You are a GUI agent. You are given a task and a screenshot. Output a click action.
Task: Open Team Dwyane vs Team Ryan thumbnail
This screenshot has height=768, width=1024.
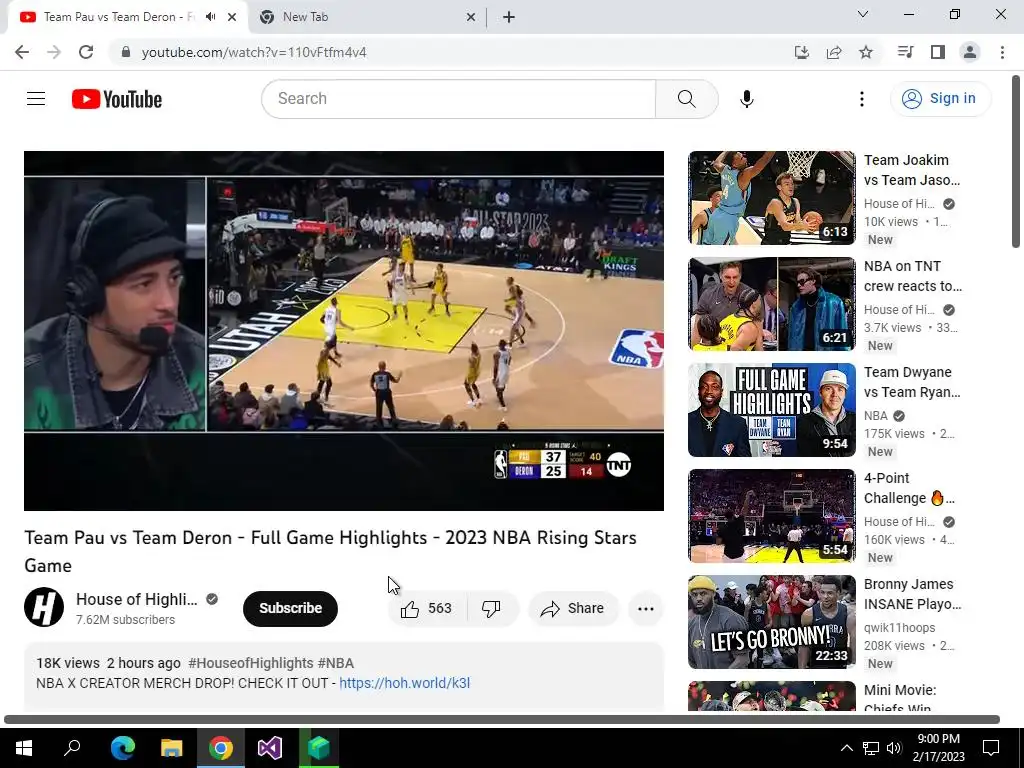771,409
